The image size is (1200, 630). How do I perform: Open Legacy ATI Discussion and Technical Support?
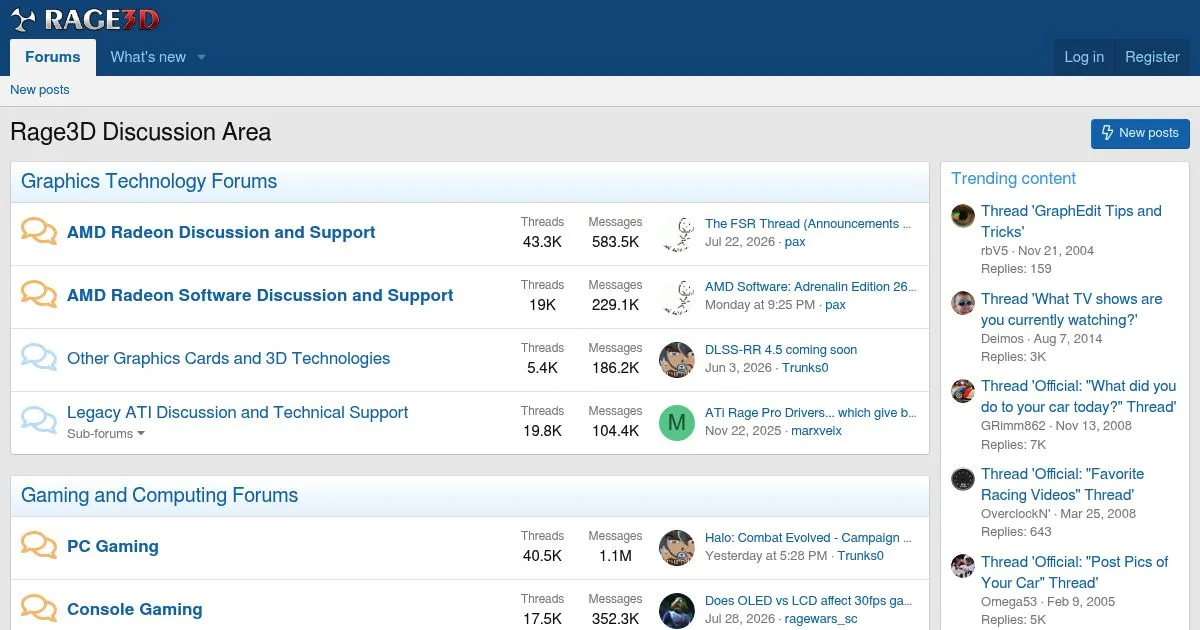pos(238,412)
